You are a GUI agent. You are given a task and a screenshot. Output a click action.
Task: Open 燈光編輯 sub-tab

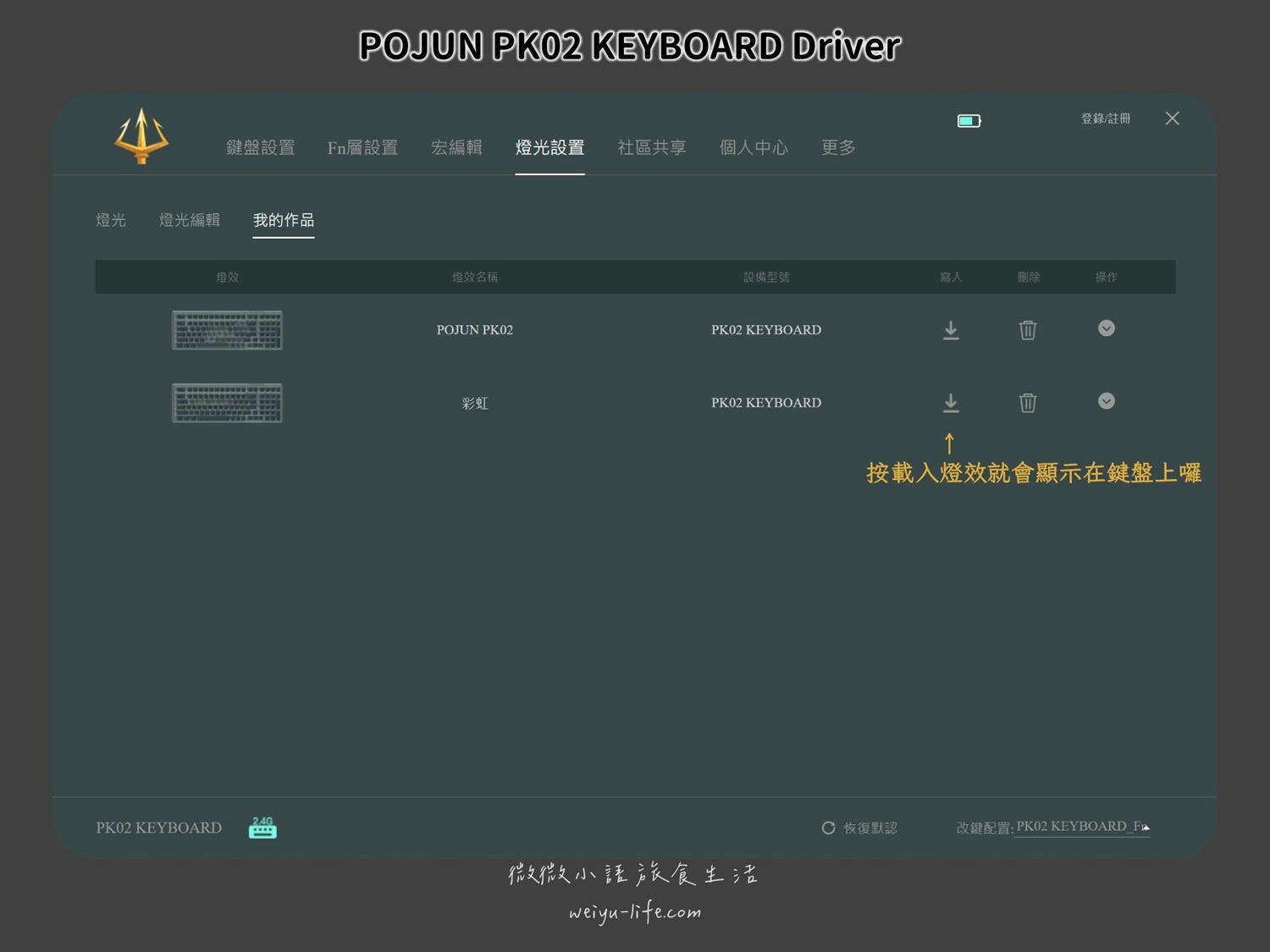190,220
